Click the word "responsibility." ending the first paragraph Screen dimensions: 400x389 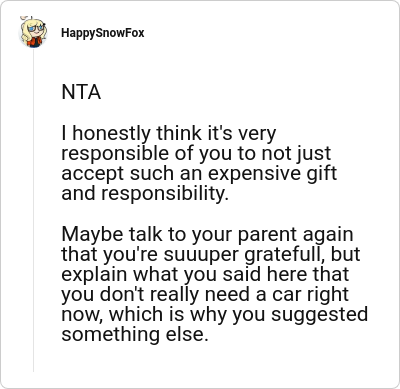[165, 194]
